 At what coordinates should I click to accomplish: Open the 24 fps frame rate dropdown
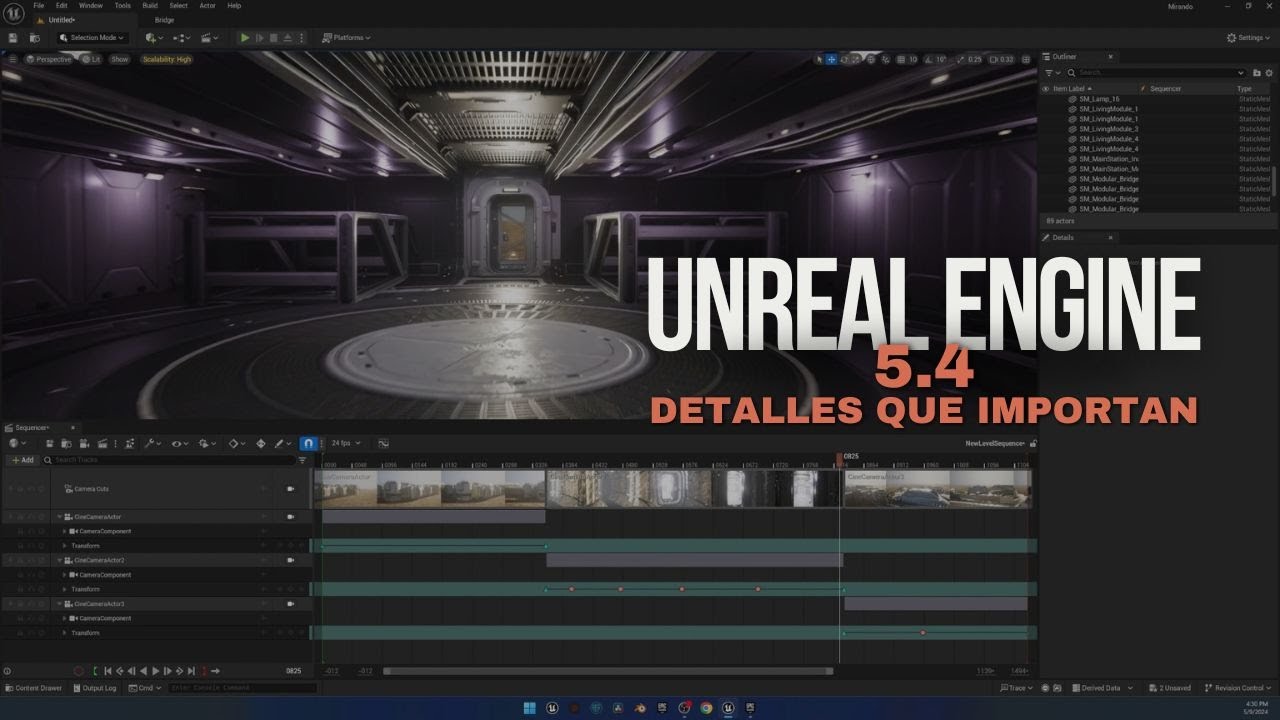[x=346, y=443]
